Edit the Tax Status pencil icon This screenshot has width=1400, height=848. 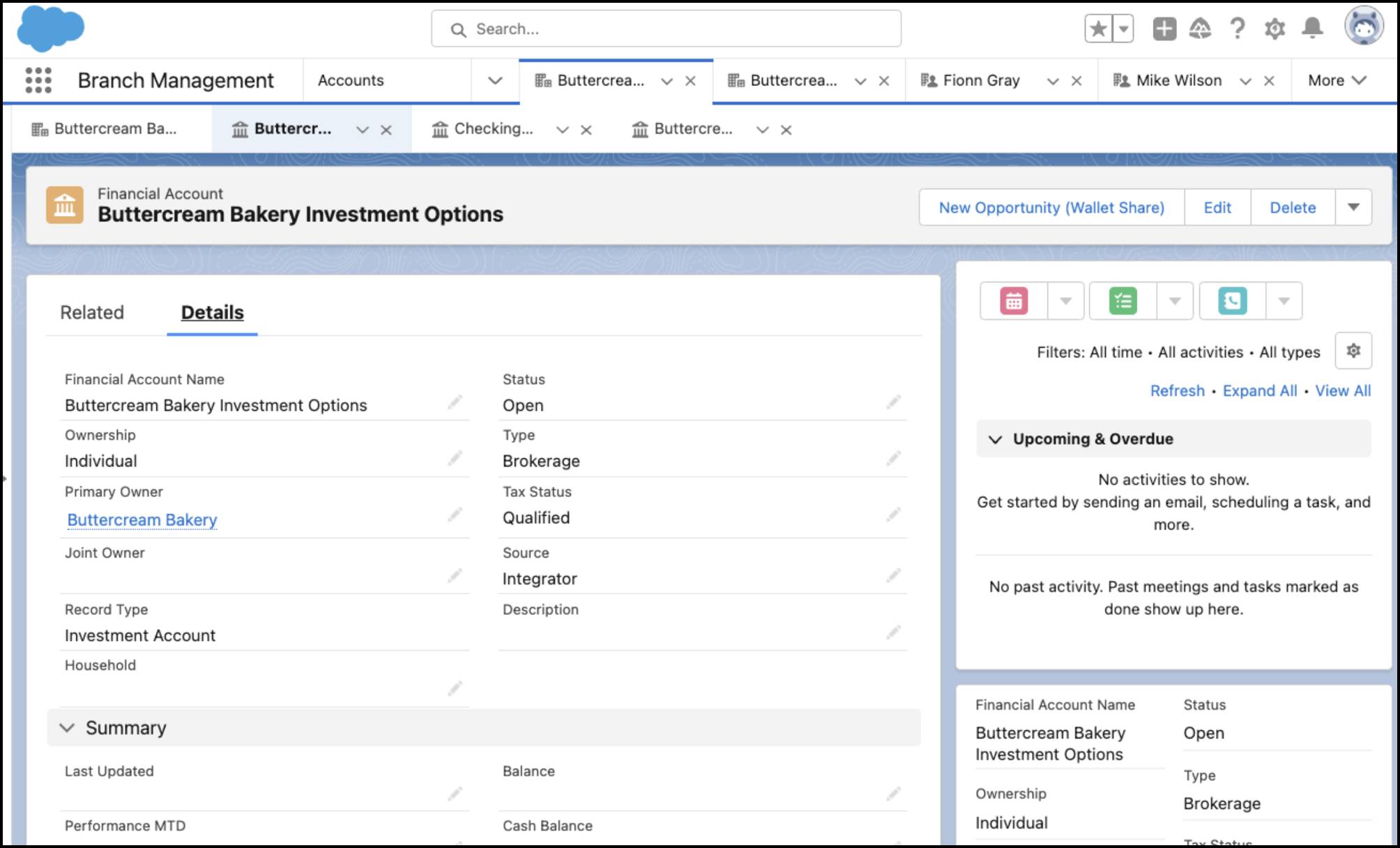click(x=893, y=515)
